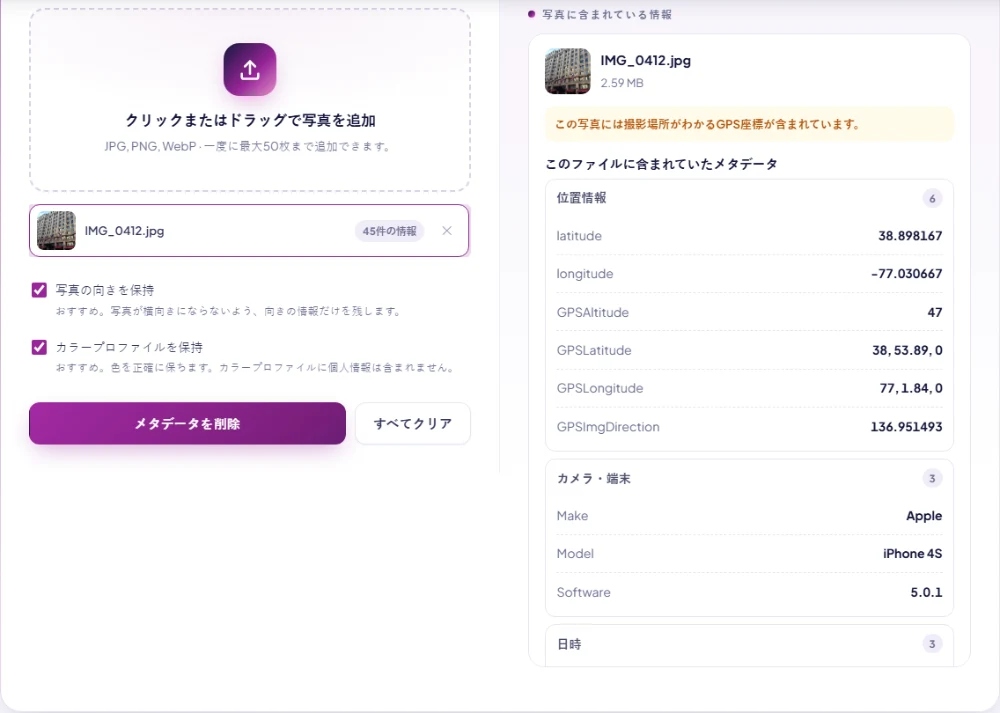Remove IMG_0412.jpg with the X icon

[447, 231]
